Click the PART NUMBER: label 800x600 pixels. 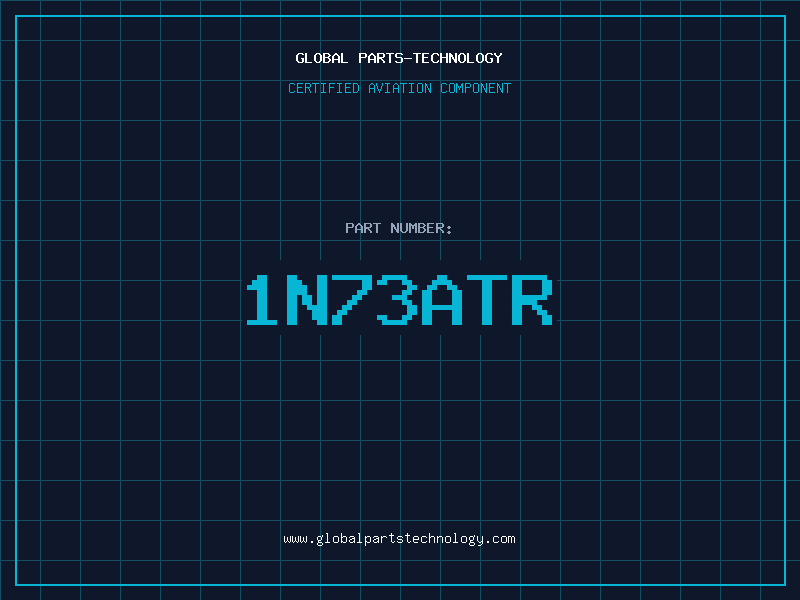[x=398, y=228]
